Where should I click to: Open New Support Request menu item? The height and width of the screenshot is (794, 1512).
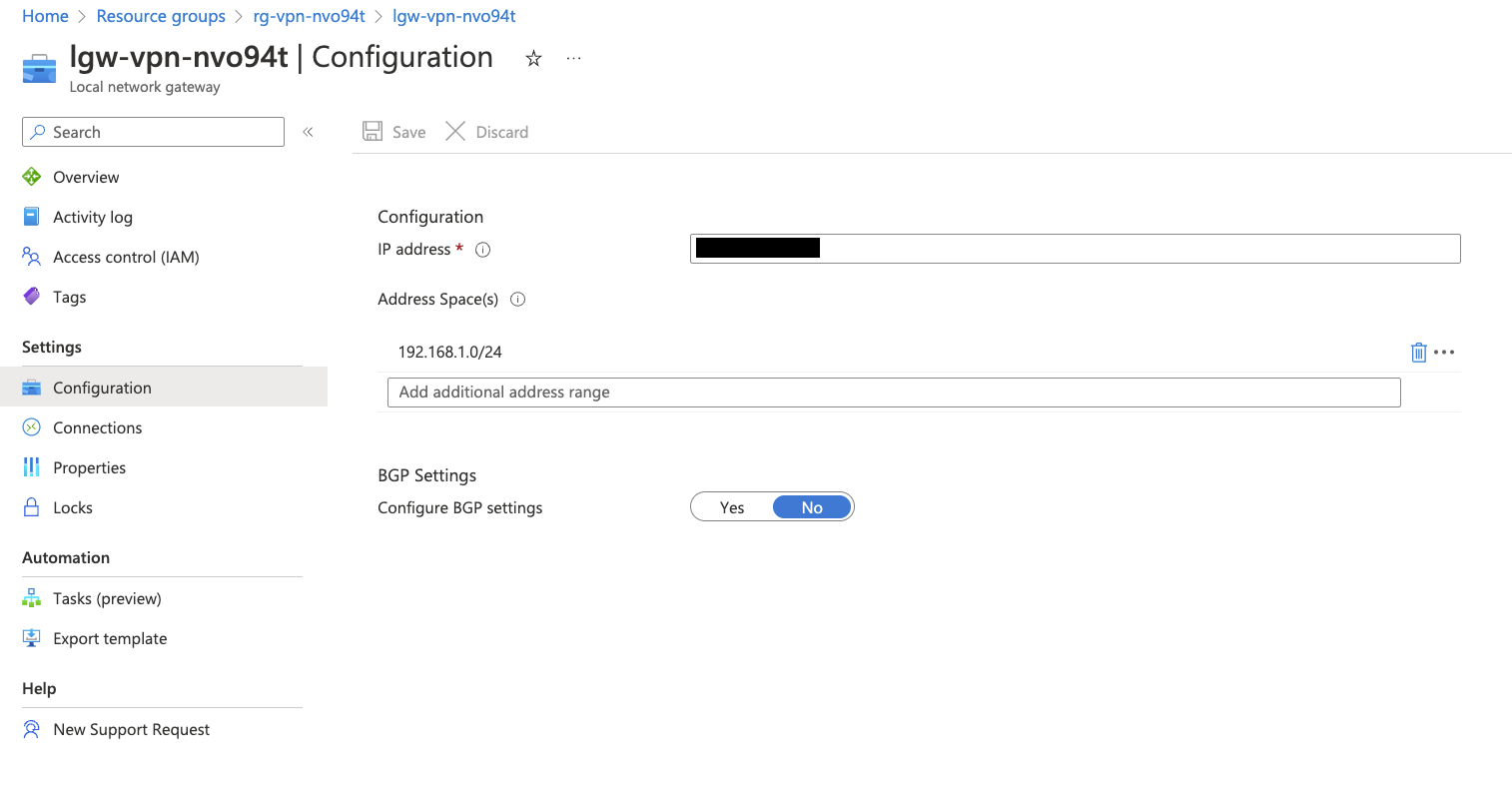point(132,729)
